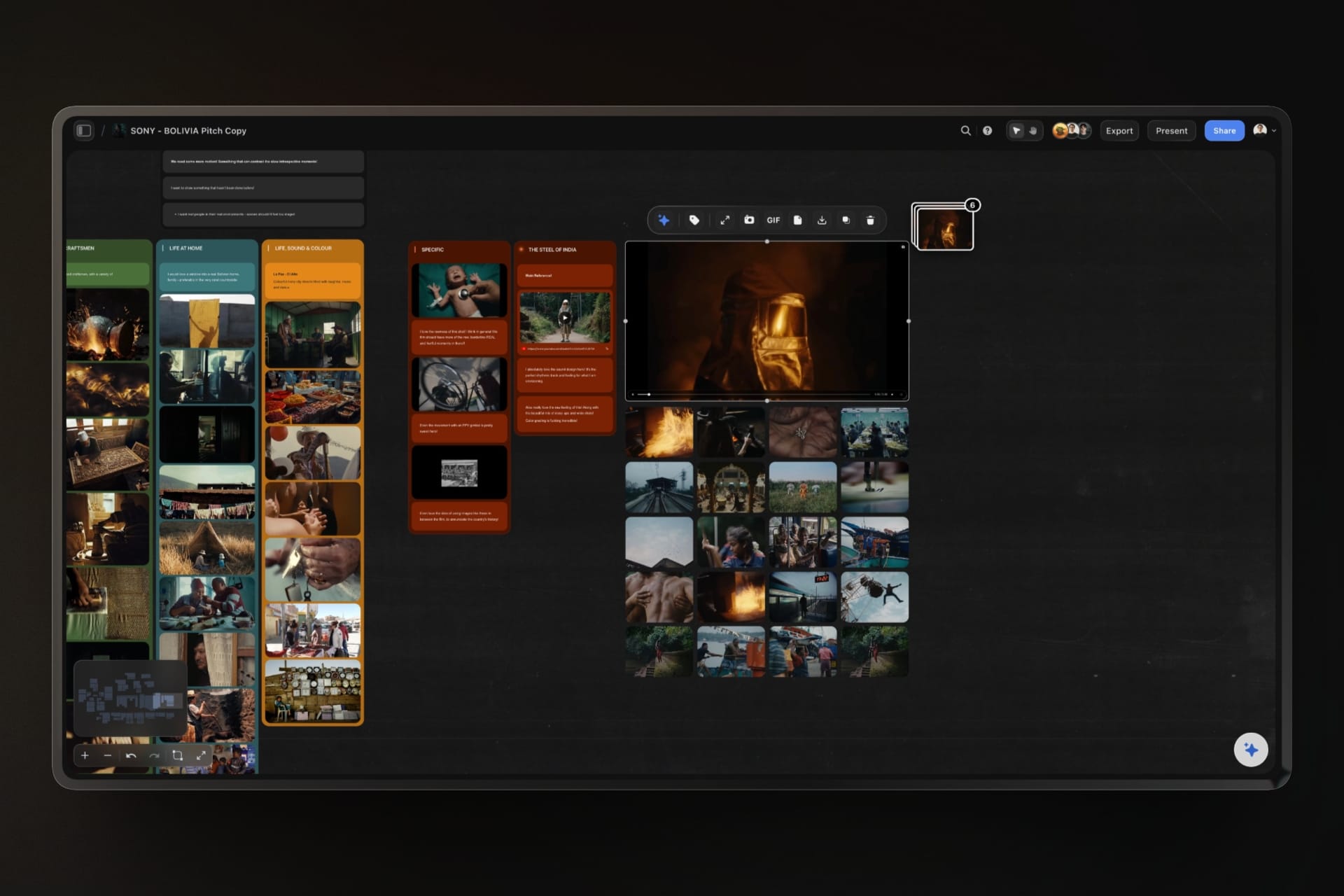Undo the last action
Screen dimensions: 1344x896
coord(131,755)
